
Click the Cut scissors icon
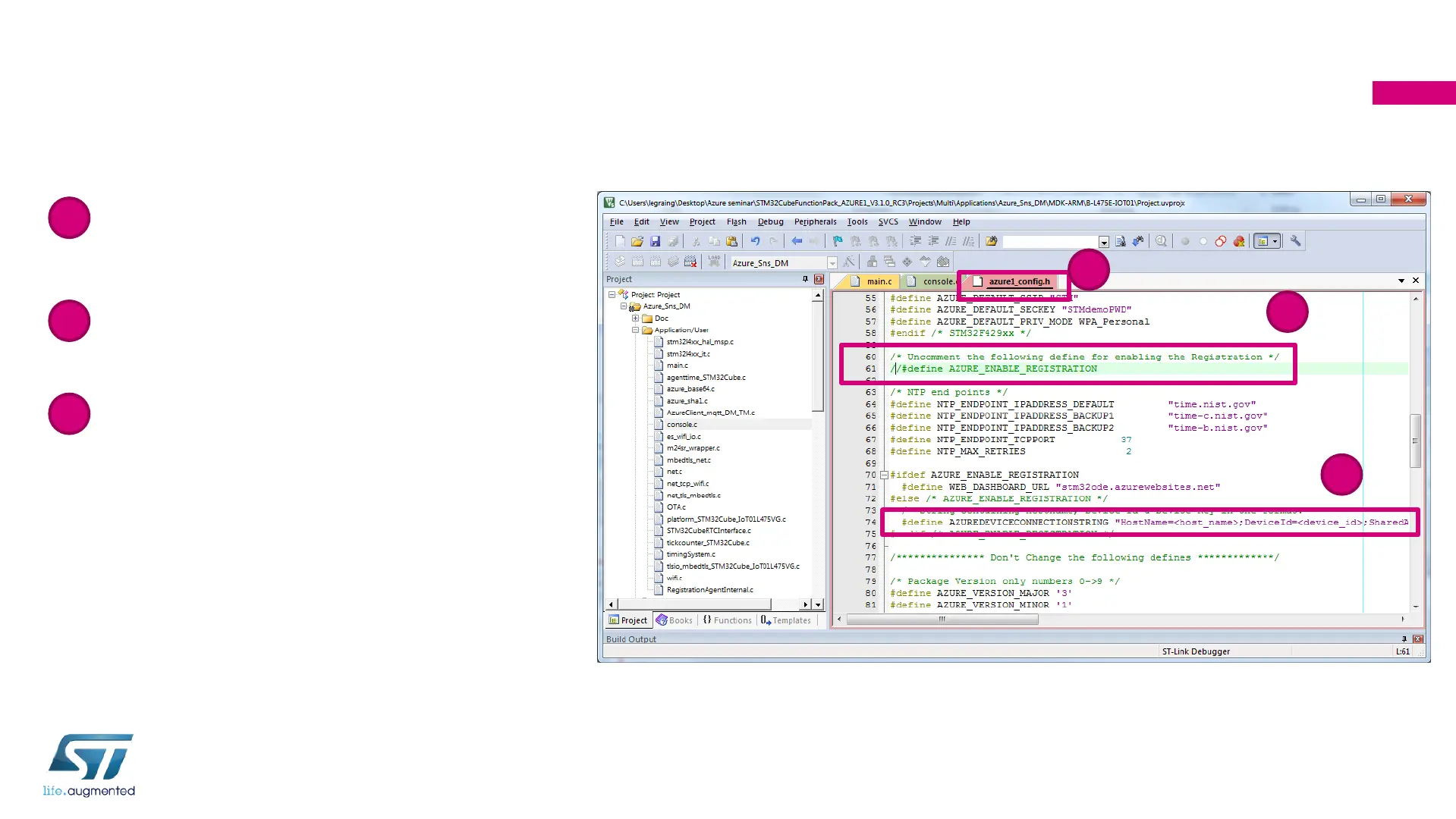tap(696, 241)
